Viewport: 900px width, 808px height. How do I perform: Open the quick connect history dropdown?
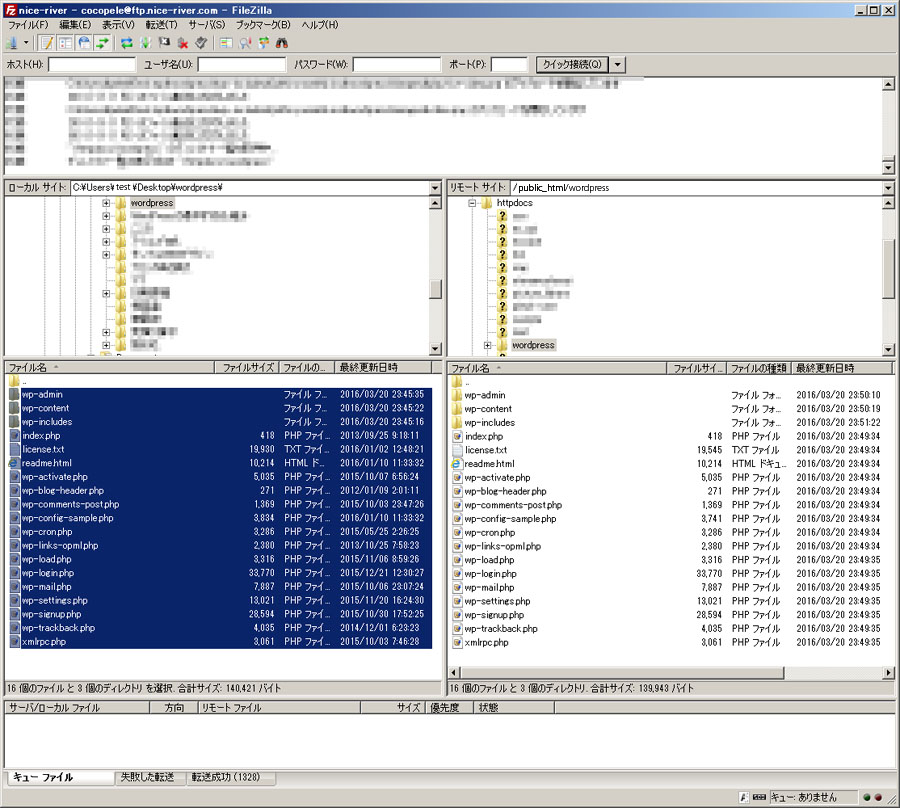coord(618,64)
